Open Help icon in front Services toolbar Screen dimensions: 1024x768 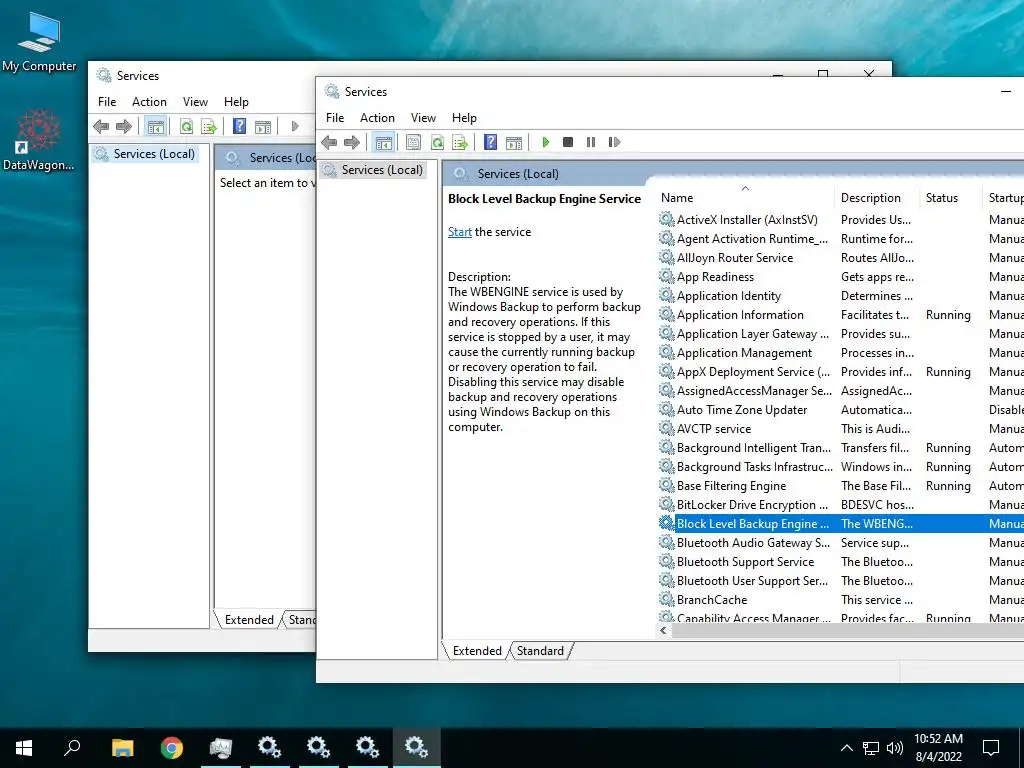click(x=490, y=142)
